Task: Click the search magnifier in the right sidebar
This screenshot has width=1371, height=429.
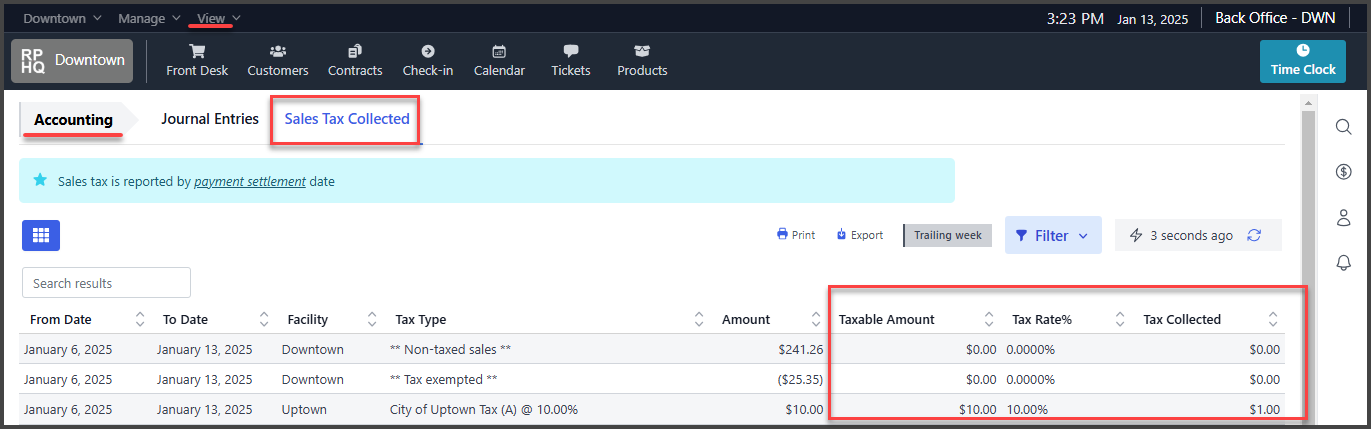Action: 1344,126
